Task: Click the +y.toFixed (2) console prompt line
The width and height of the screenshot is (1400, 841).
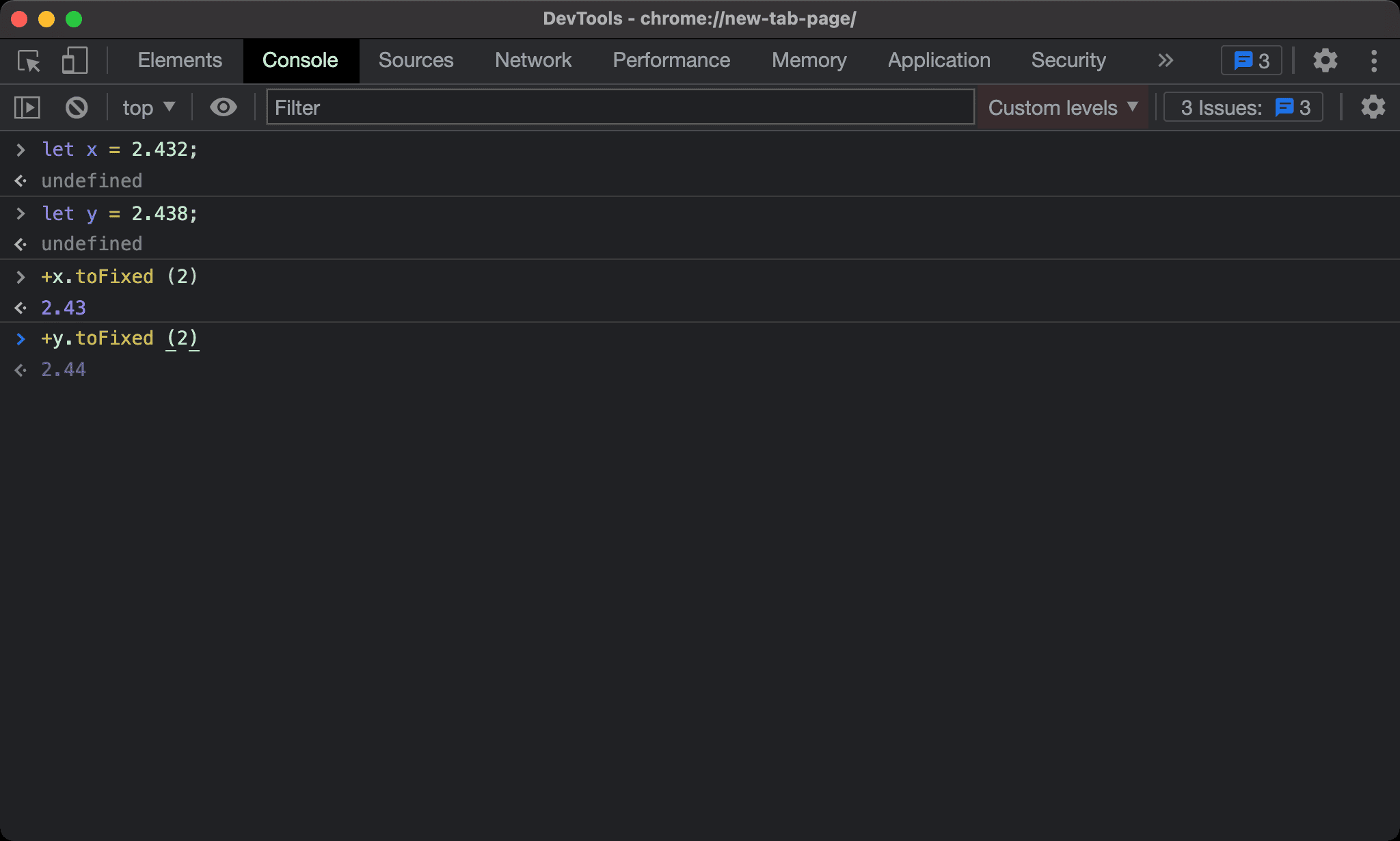Action: [120, 338]
